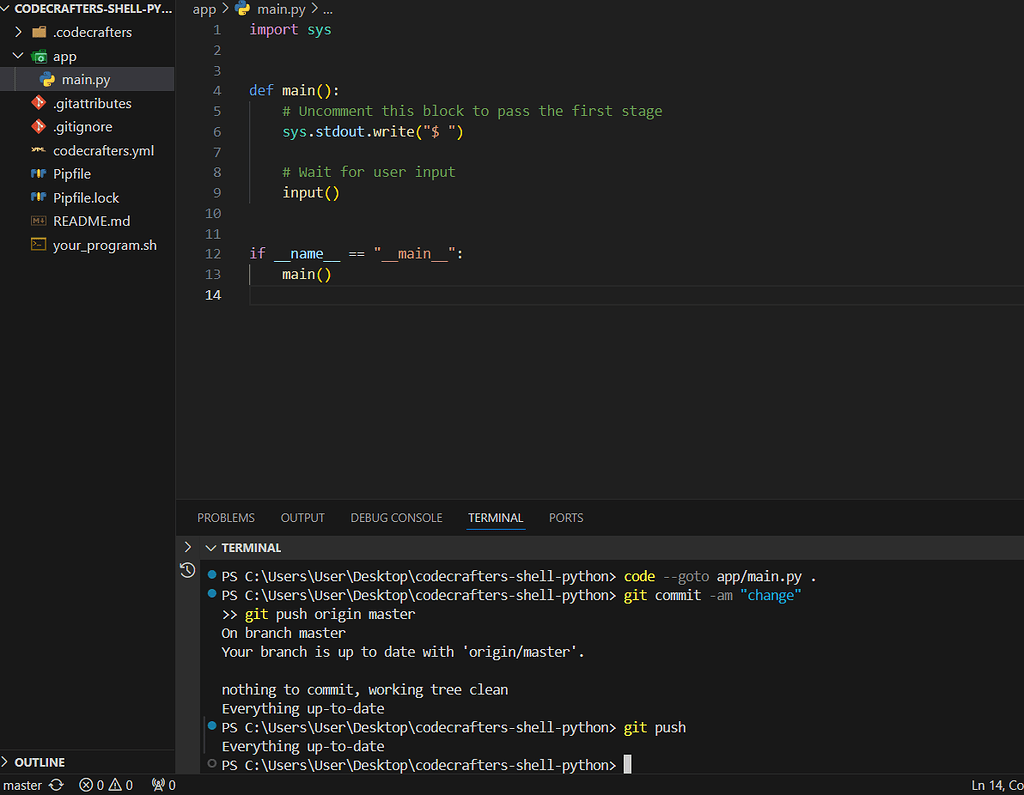Viewport: 1024px width, 795px height.
Task: Click the shell script icon next to your_program.sh
Action: pyautogui.click(x=38, y=245)
